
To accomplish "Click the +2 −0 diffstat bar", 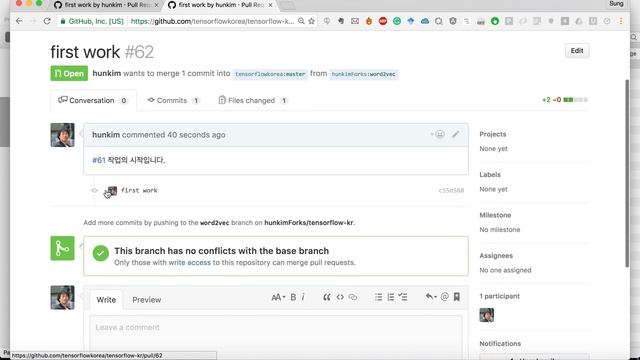I will (565, 100).
